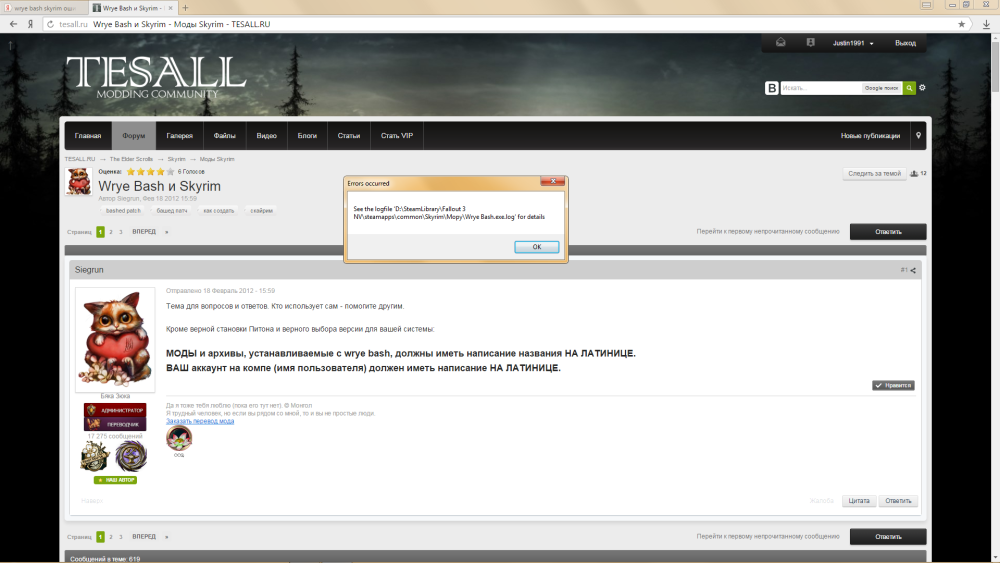The width and height of the screenshot is (1000, 563).
Task: Open the Стать VIP menu item
Action: click(397, 136)
